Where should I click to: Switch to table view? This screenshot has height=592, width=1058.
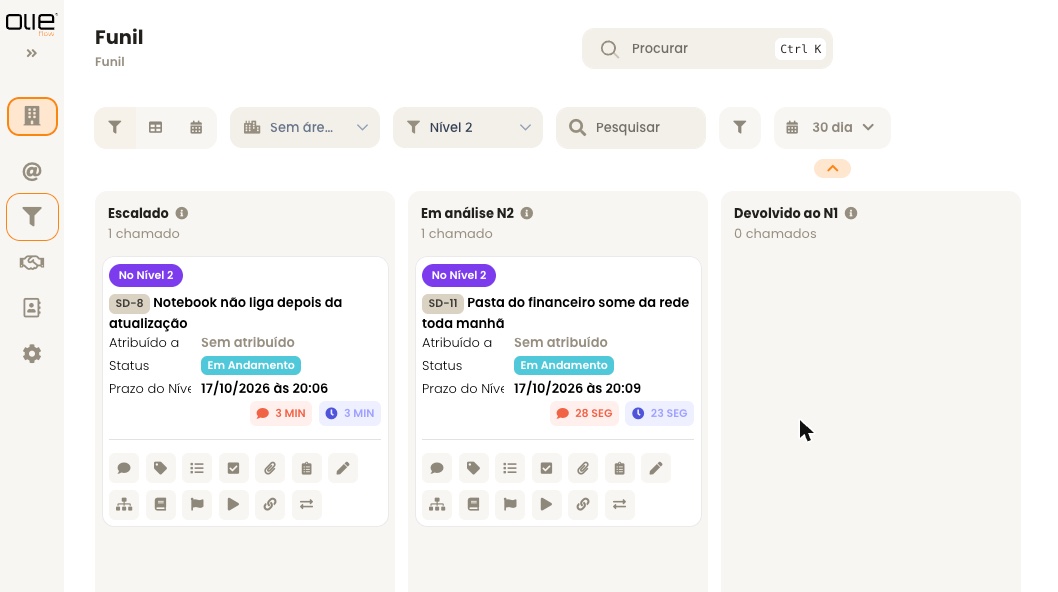click(155, 128)
